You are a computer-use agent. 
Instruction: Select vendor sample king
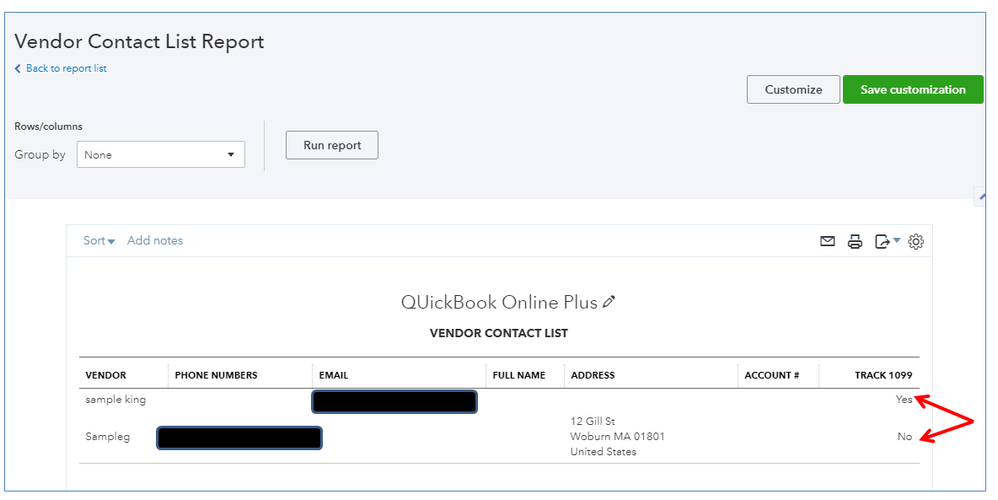coord(116,399)
